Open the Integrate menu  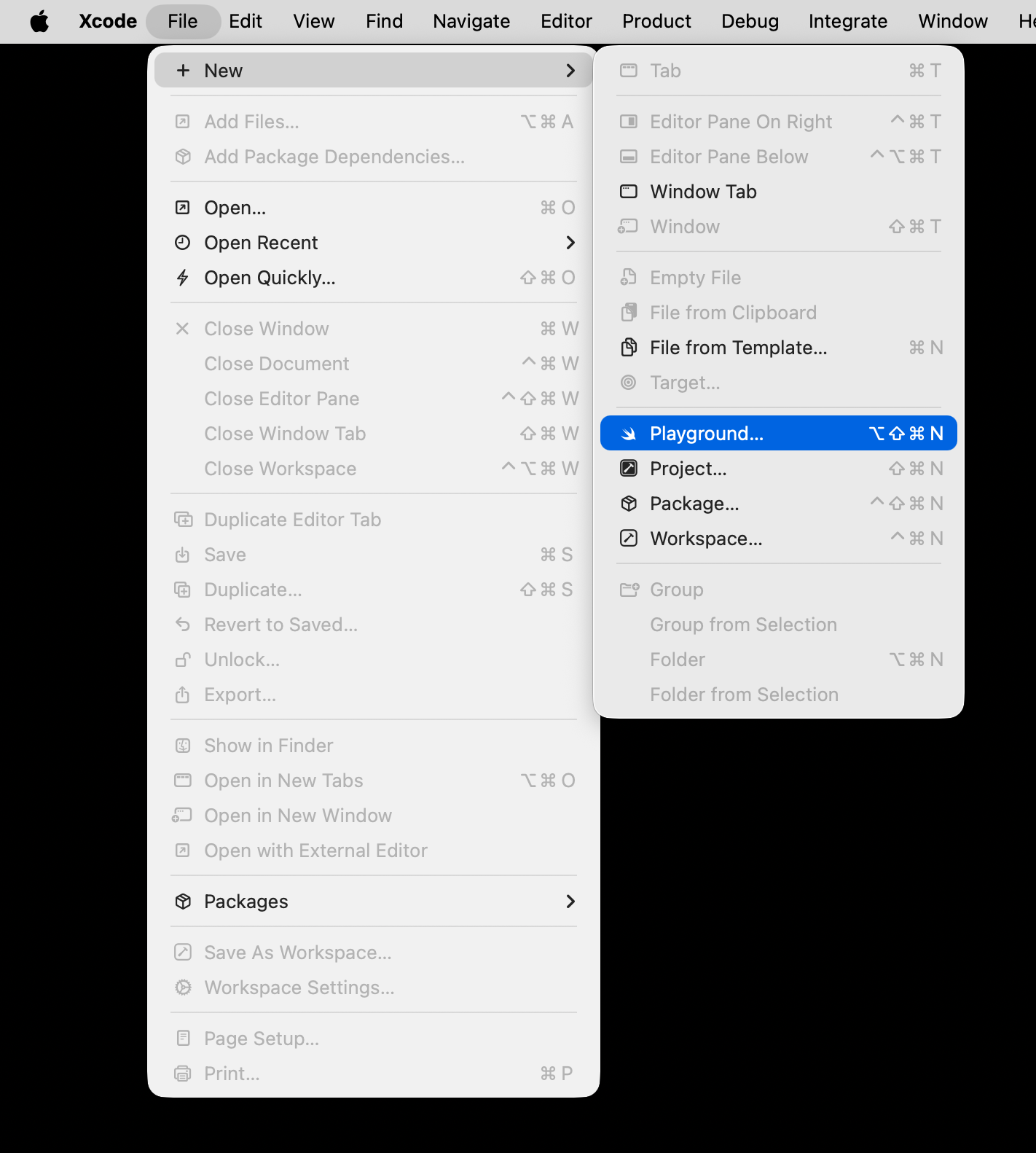click(x=847, y=21)
